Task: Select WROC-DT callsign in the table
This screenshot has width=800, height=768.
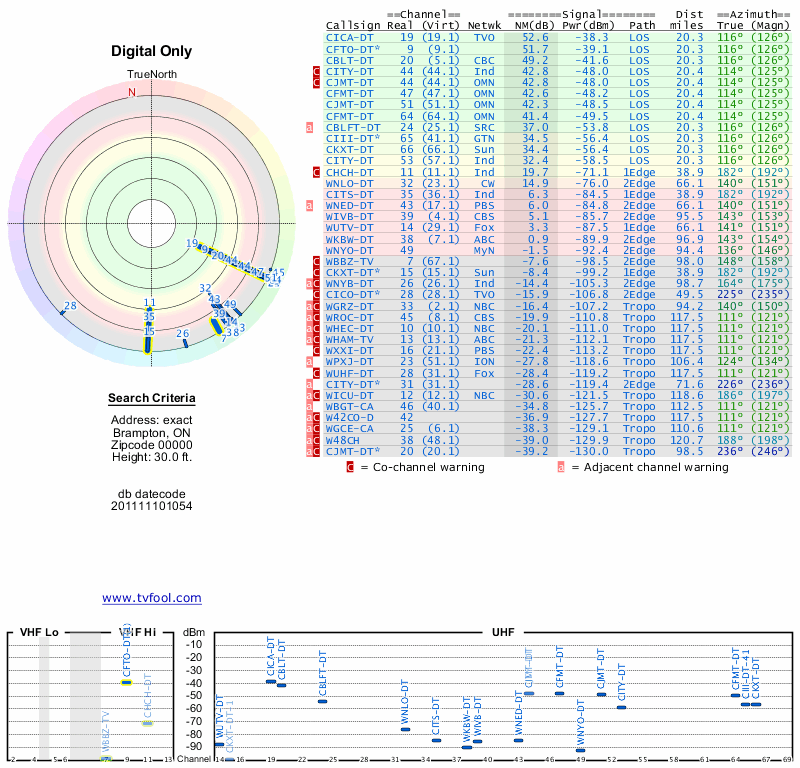Action: coord(349,317)
